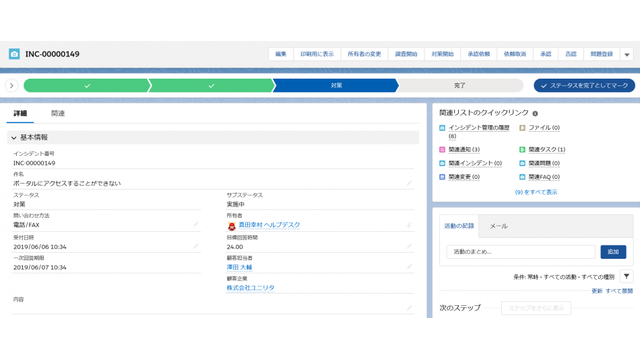The height and width of the screenshot is (360, 640).
Task: Open the 関連FAQ (0) link
Action: tap(544, 177)
